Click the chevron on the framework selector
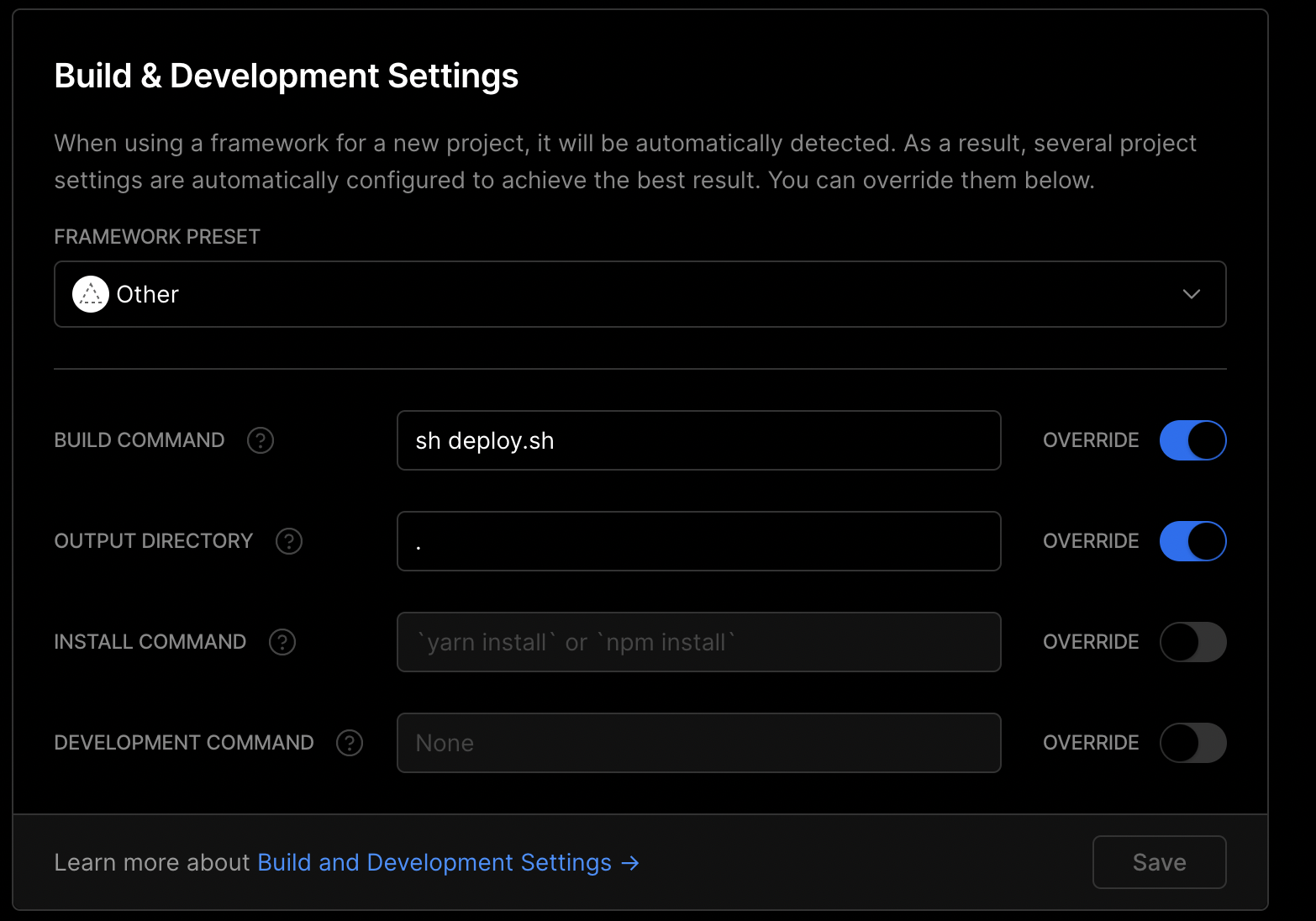The image size is (1316, 921). (x=1191, y=294)
